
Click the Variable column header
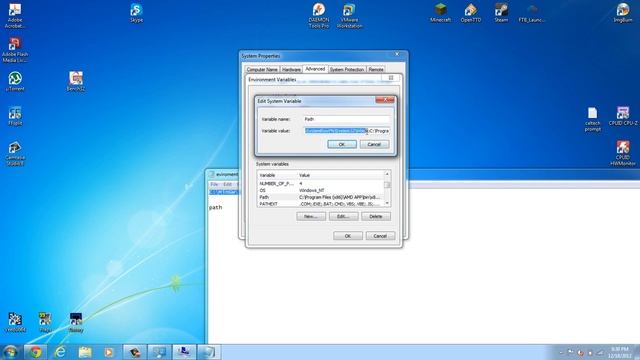[x=278, y=175]
